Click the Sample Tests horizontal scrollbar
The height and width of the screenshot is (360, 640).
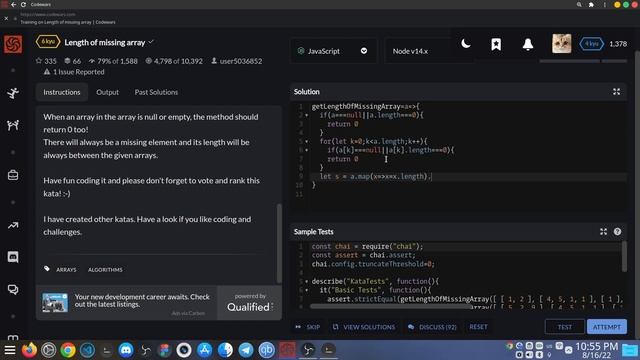pos(390,306)
